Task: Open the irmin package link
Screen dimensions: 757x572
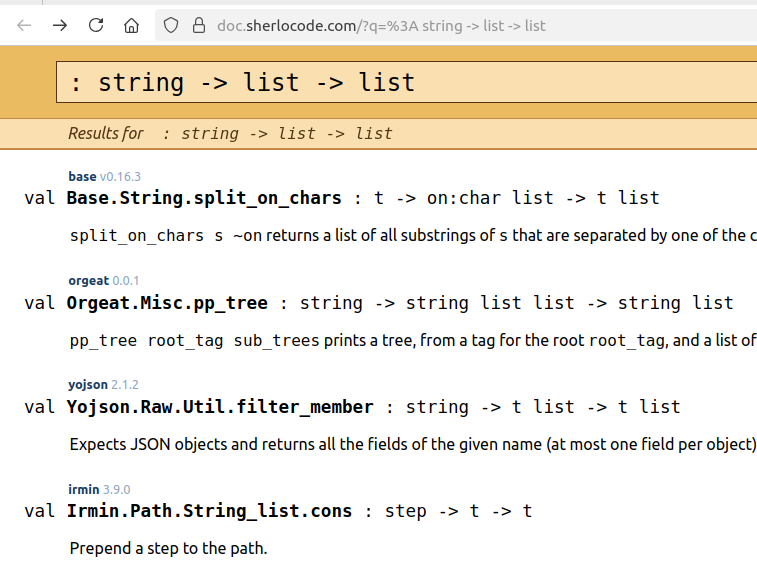Action: click(84, 489)
